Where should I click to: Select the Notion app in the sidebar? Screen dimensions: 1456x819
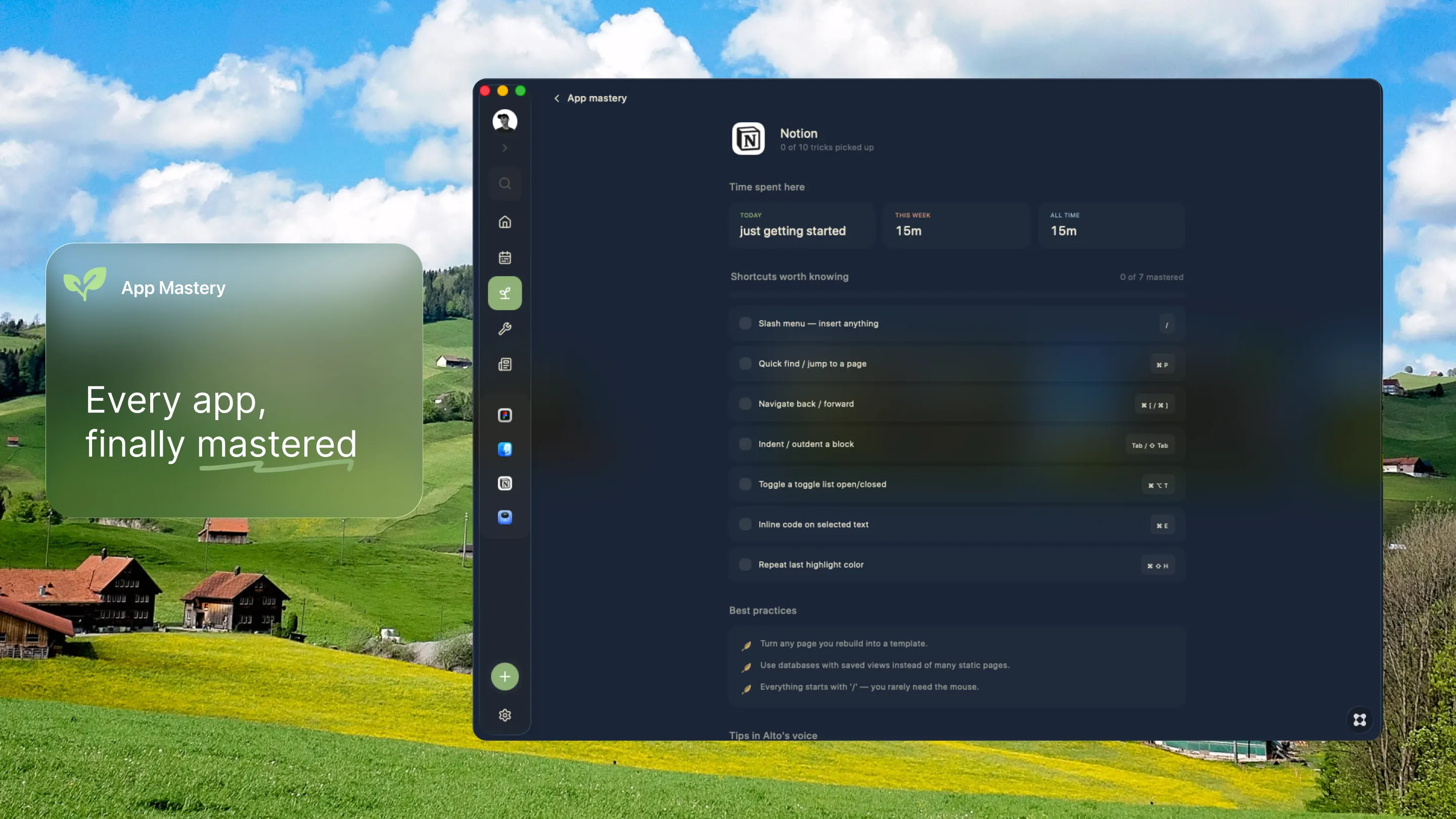[505, 483]
